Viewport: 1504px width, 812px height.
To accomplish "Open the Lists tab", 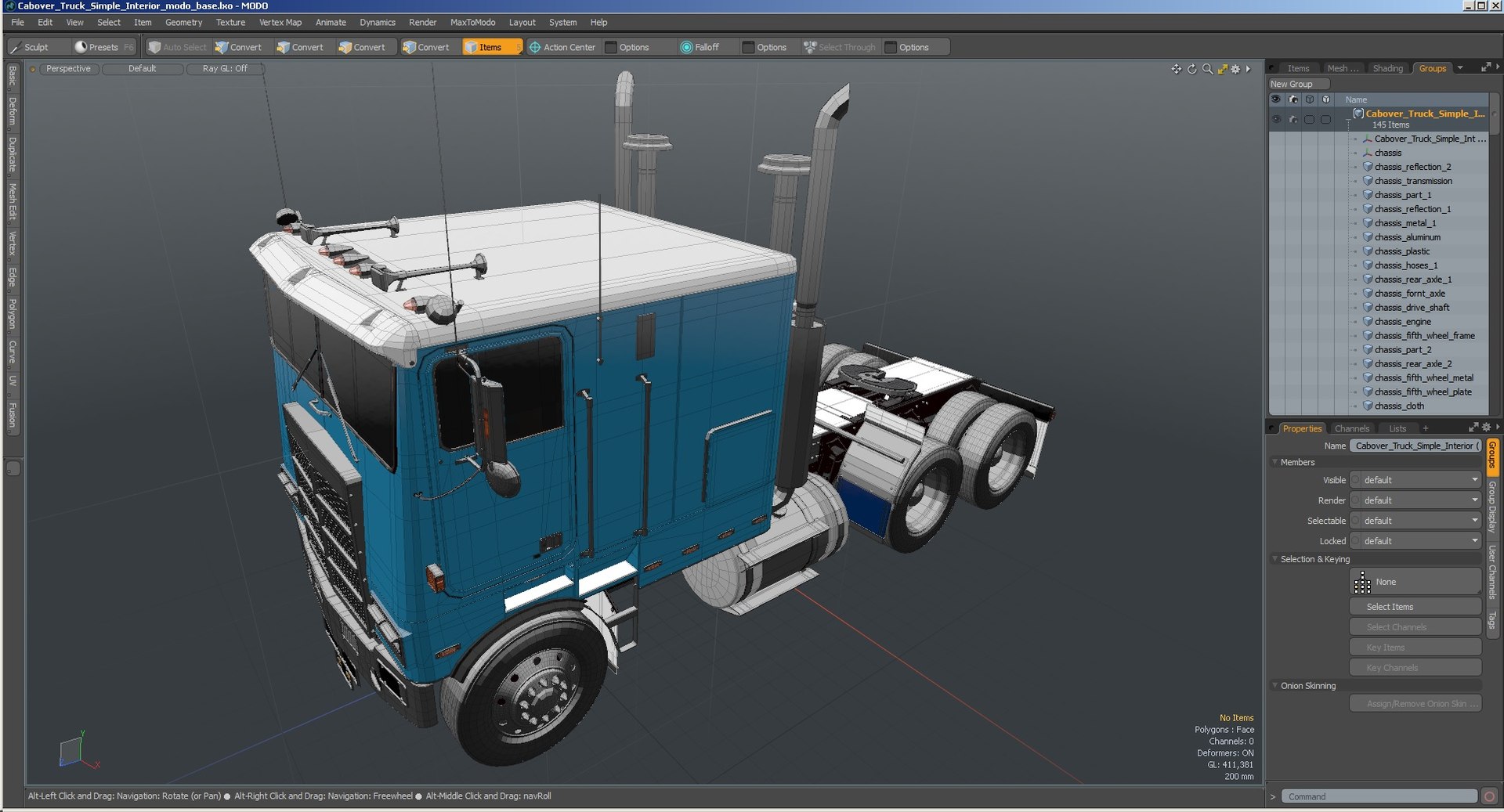I will [x=1397, y=428].
